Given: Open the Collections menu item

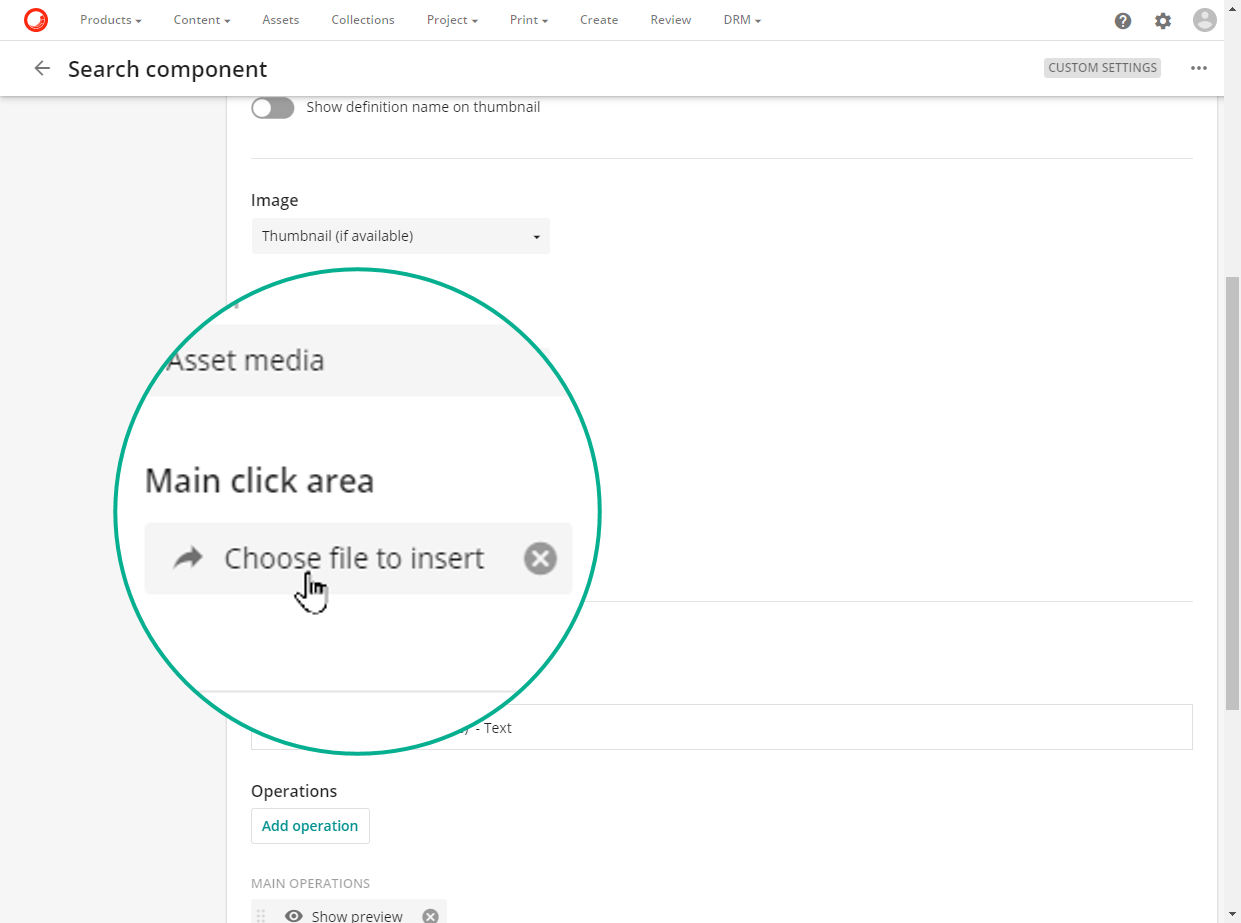Looking at the screenshot, I should pyautogui.click(x=363, y=20).
